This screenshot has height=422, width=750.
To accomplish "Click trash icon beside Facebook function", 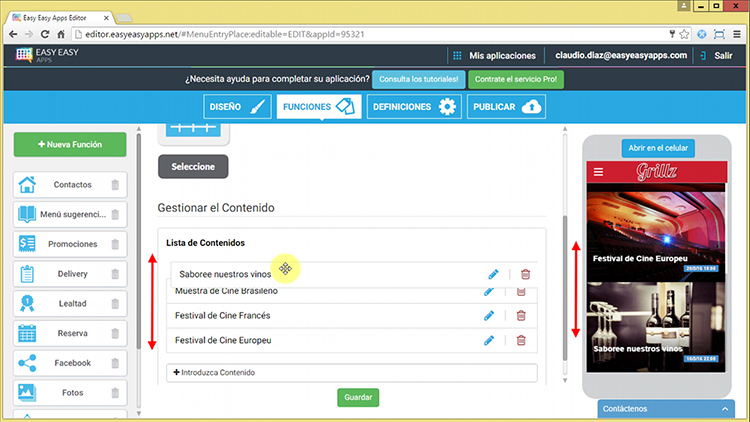I will [x=115, y=363].
